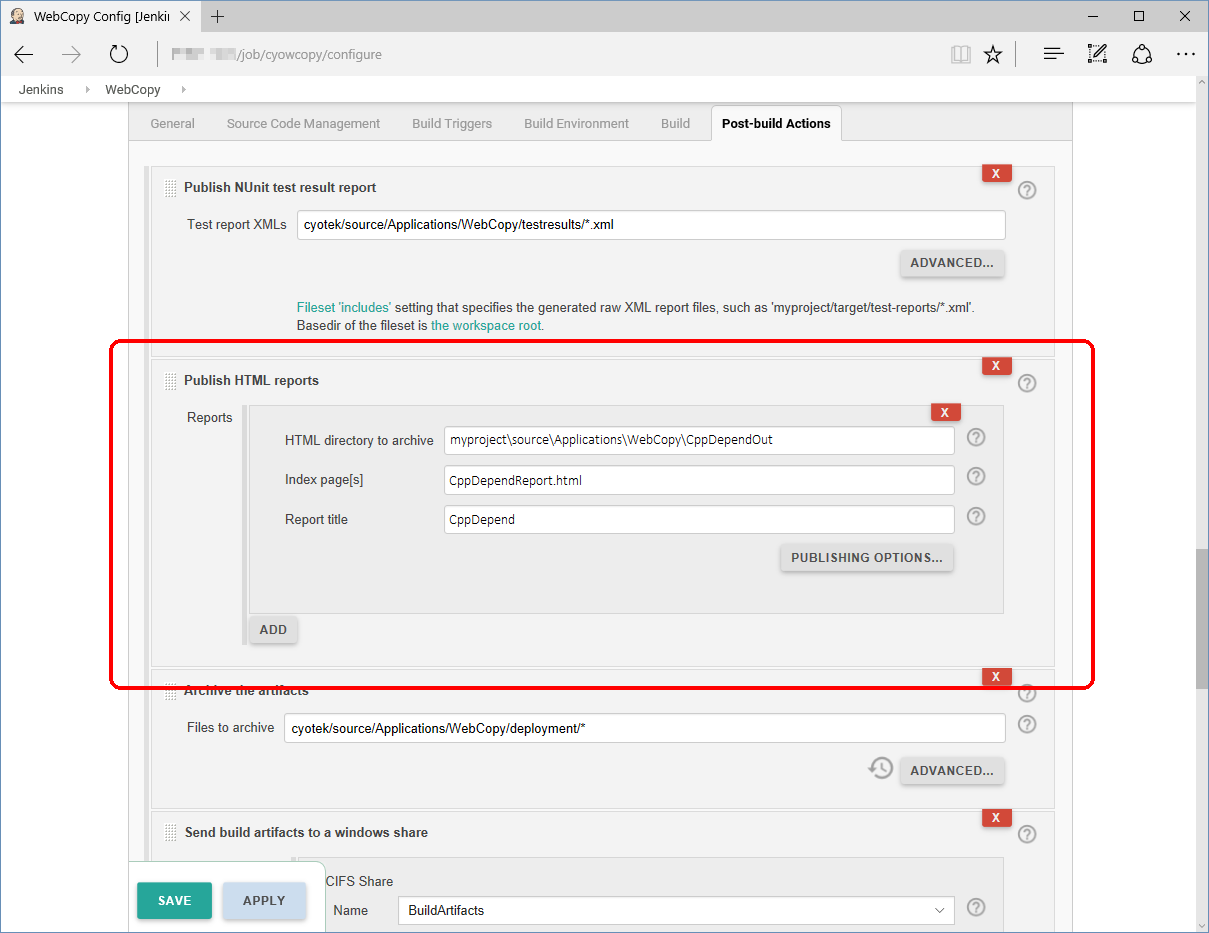Expand the CIFS Share Name dropdown
This screenshot has height=933, width=1209.
point(938,910)
